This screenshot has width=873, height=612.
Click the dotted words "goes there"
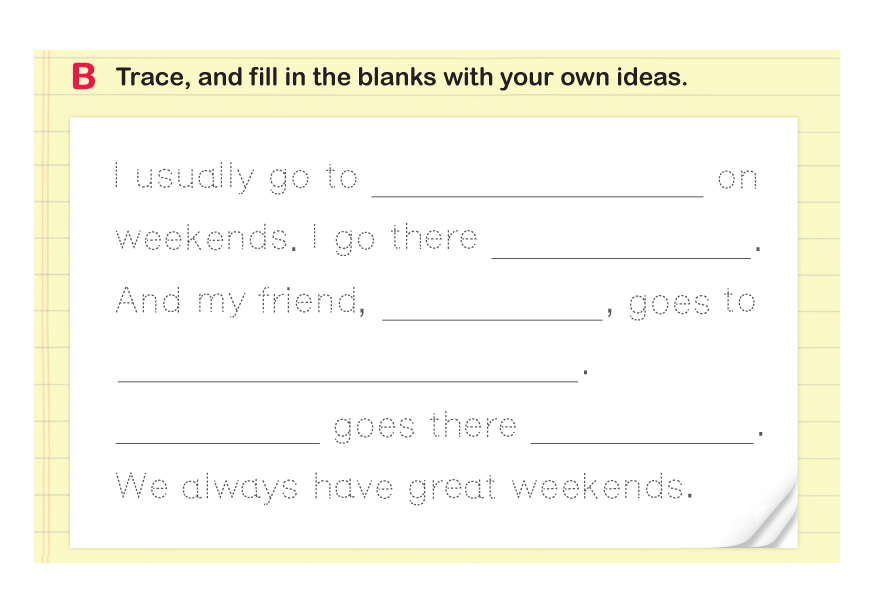tap(425, 427)
